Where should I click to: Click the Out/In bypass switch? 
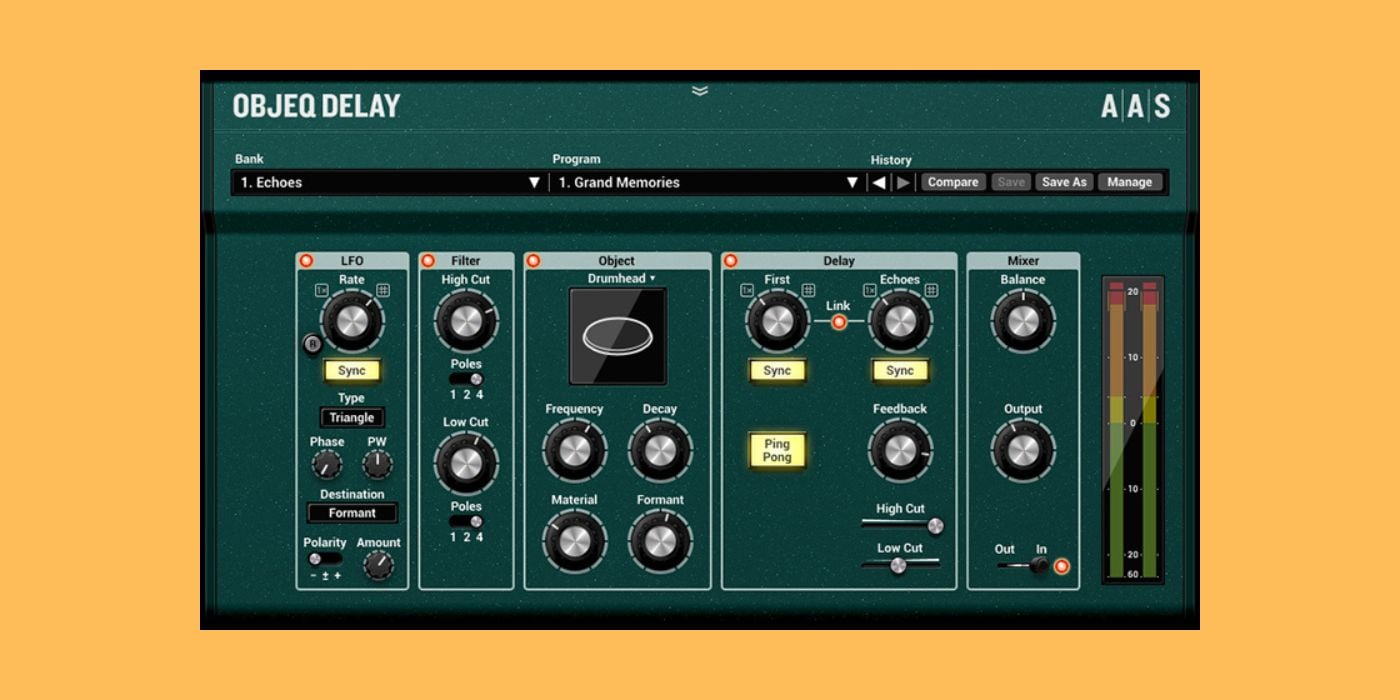[x=1023, y=565]
